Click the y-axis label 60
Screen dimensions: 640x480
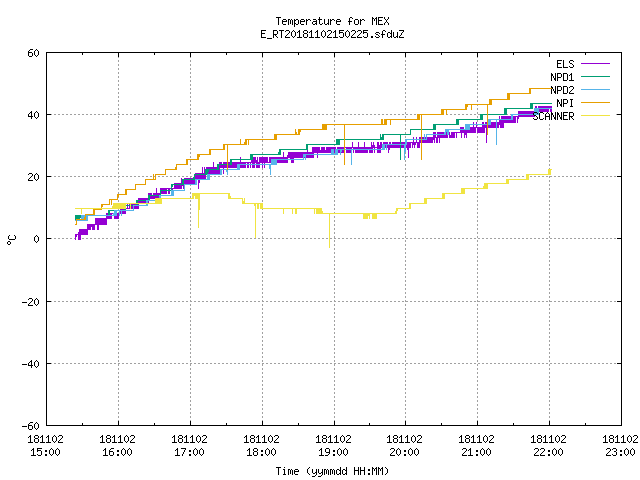point(33,53)
